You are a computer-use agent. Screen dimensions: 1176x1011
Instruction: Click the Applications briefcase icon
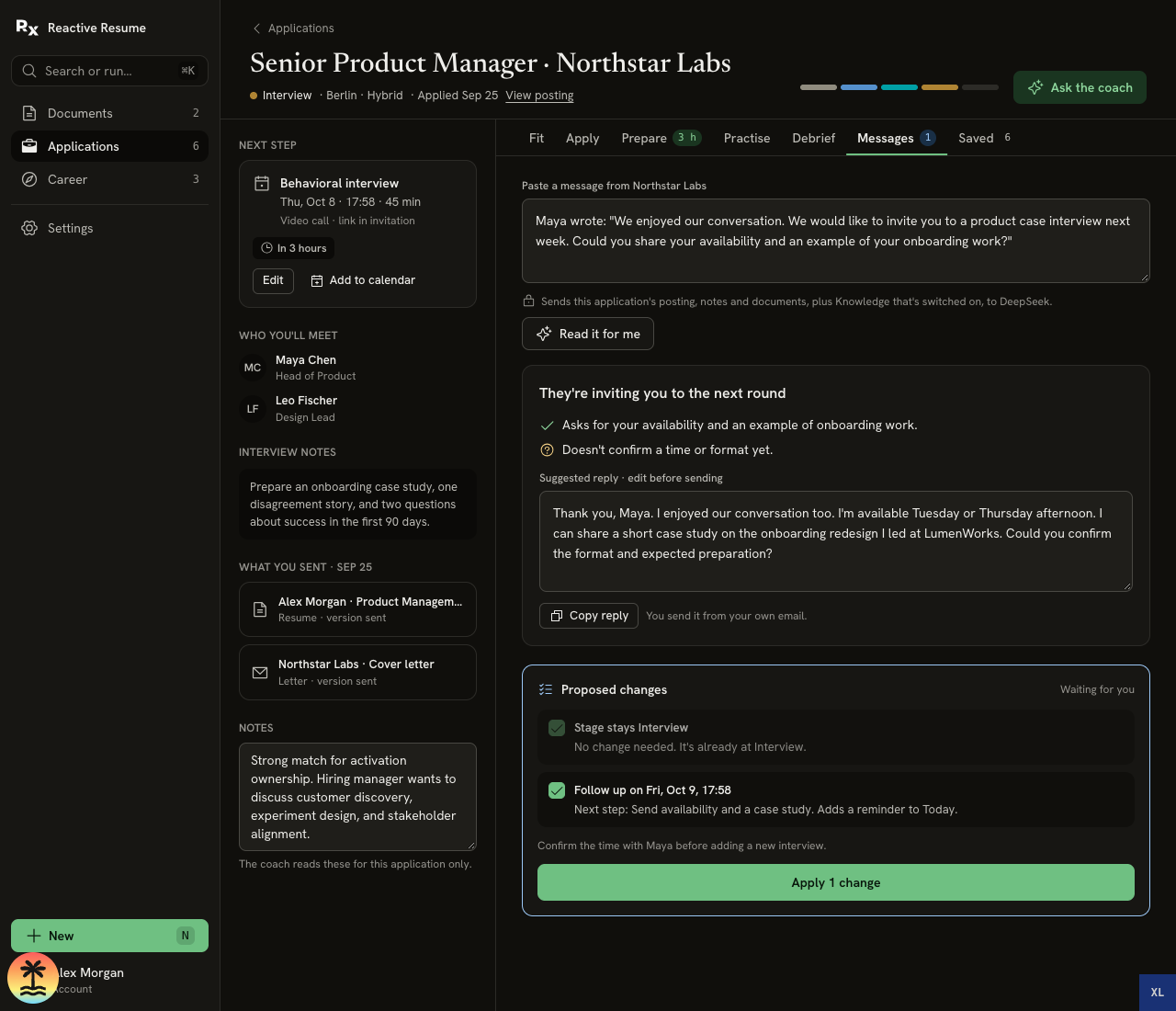click(x=29, y=146)
